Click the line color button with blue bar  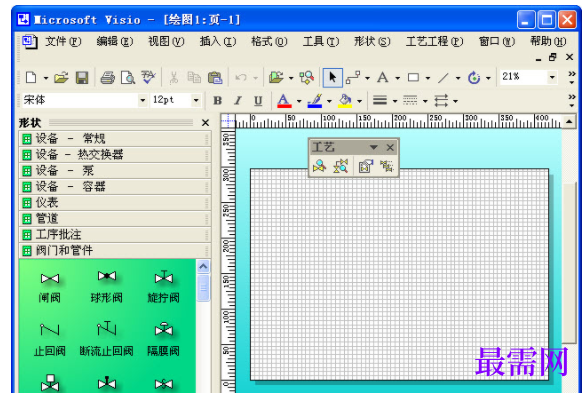pos(314,100)
